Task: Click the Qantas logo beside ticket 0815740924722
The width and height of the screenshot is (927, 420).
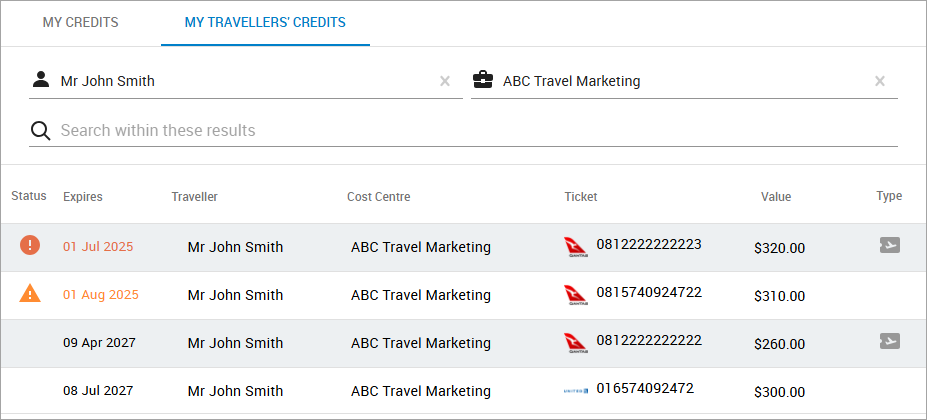Action: point(575,294)
